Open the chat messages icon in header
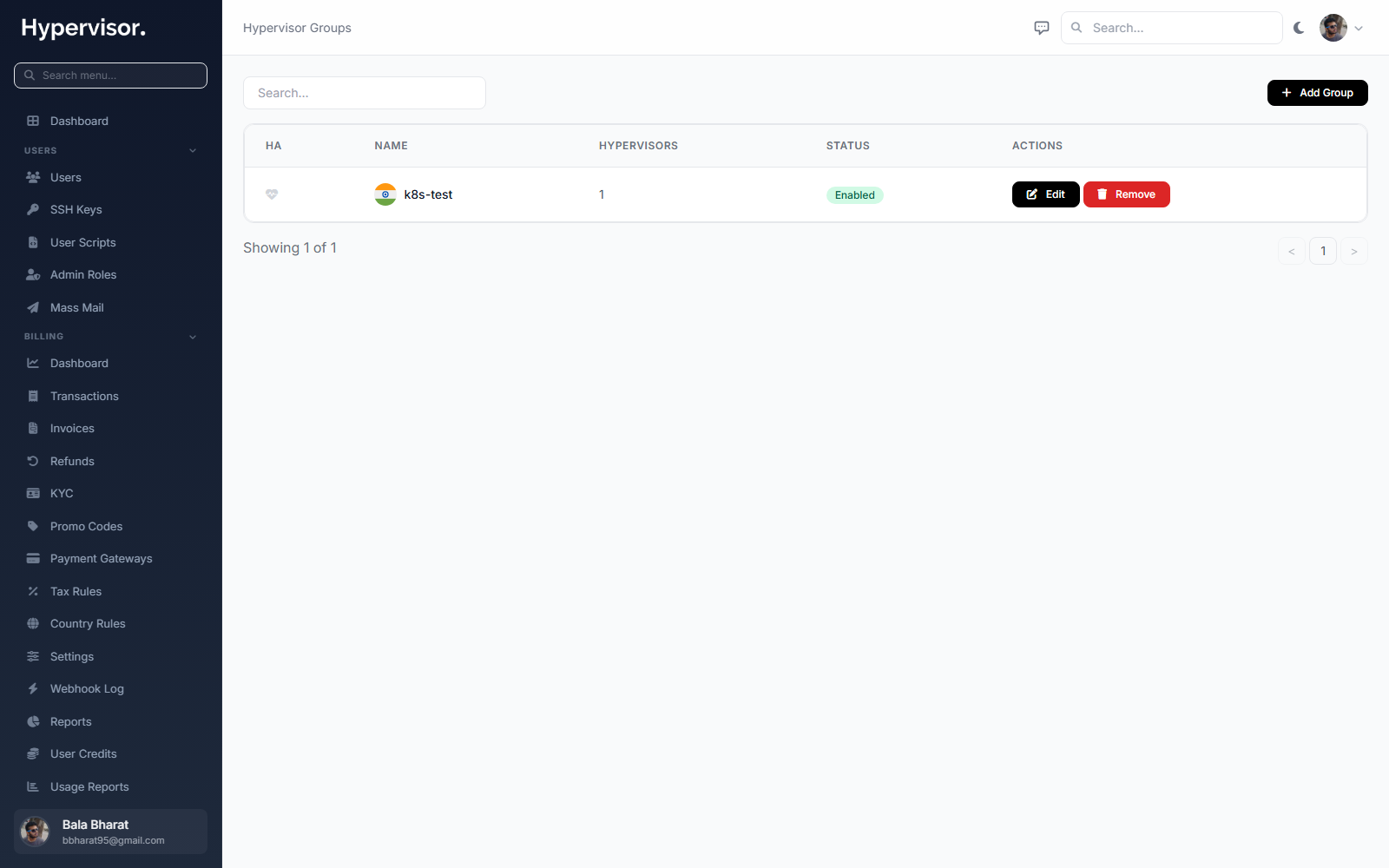Image resolution: width=1389 pixels, height=868 pixels. click(x=1042, y=28)
